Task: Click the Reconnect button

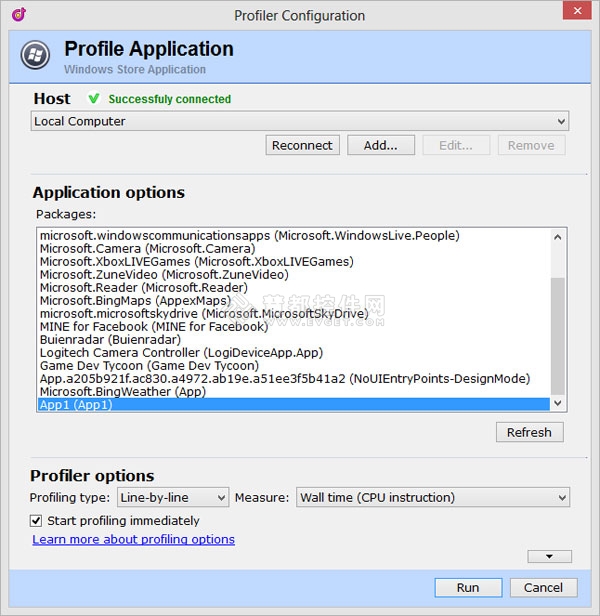Action: click(x=303, y=145)
